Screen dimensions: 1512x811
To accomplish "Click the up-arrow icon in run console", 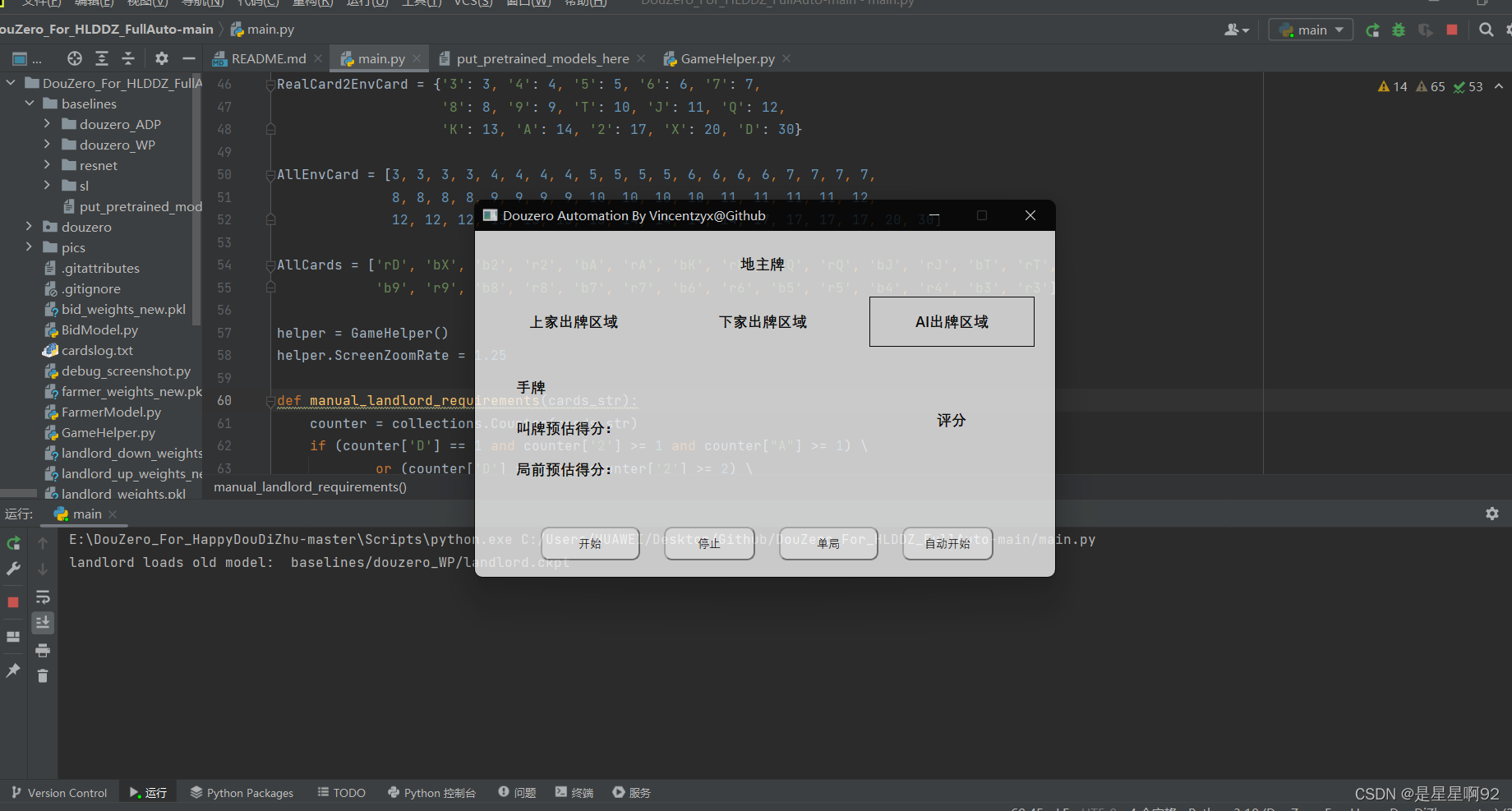I will click(x=43, y=543).
